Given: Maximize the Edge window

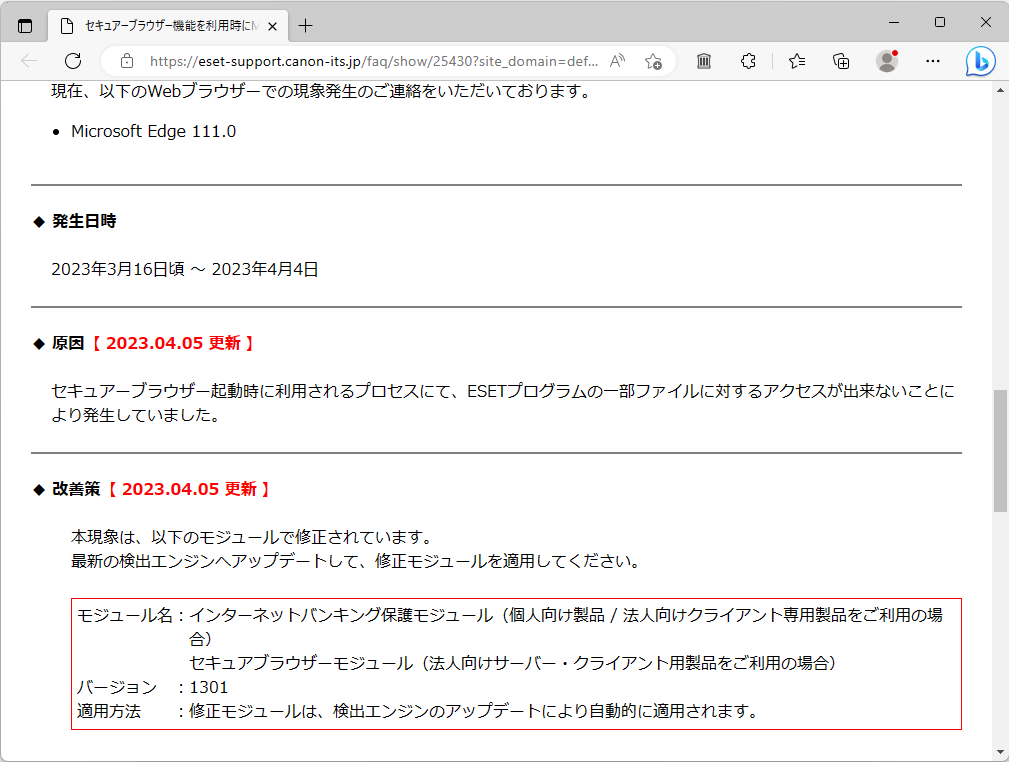Looking at the screenshot, I should (940, 23).
